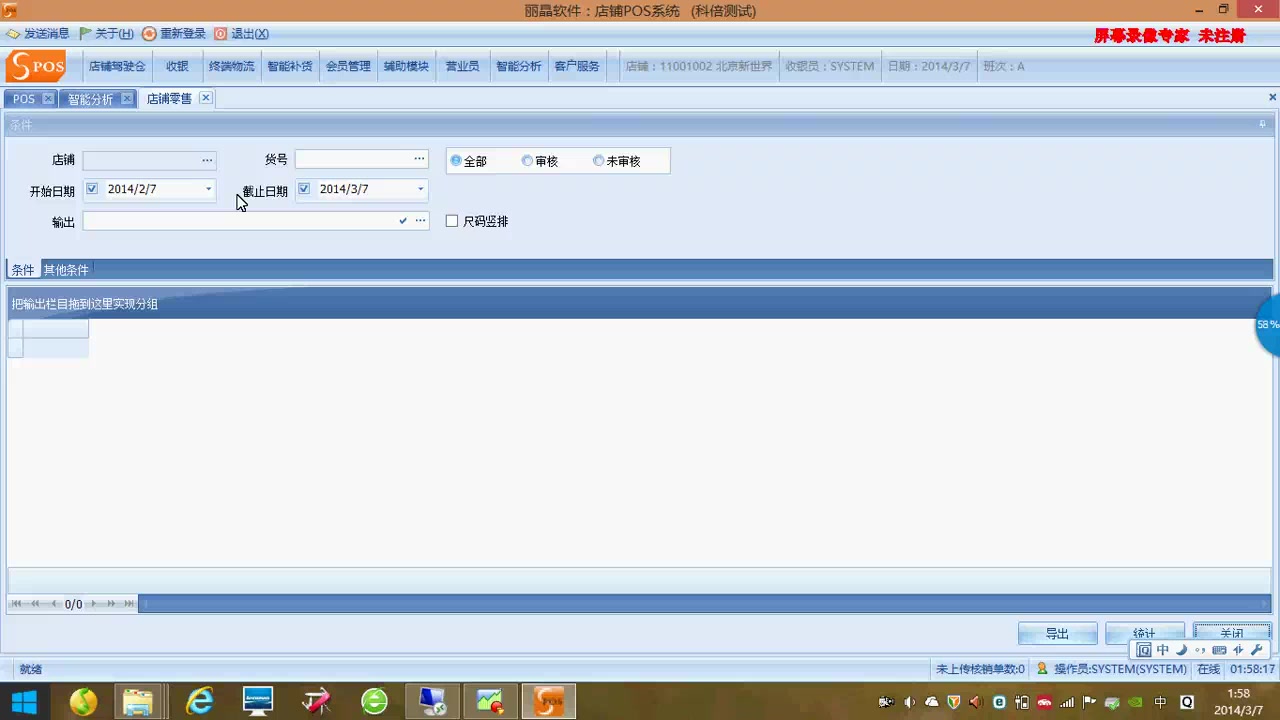The image size is (1280, 720).
Task: Click the checkmark icon in 输出 field
Action: [403, 221]
